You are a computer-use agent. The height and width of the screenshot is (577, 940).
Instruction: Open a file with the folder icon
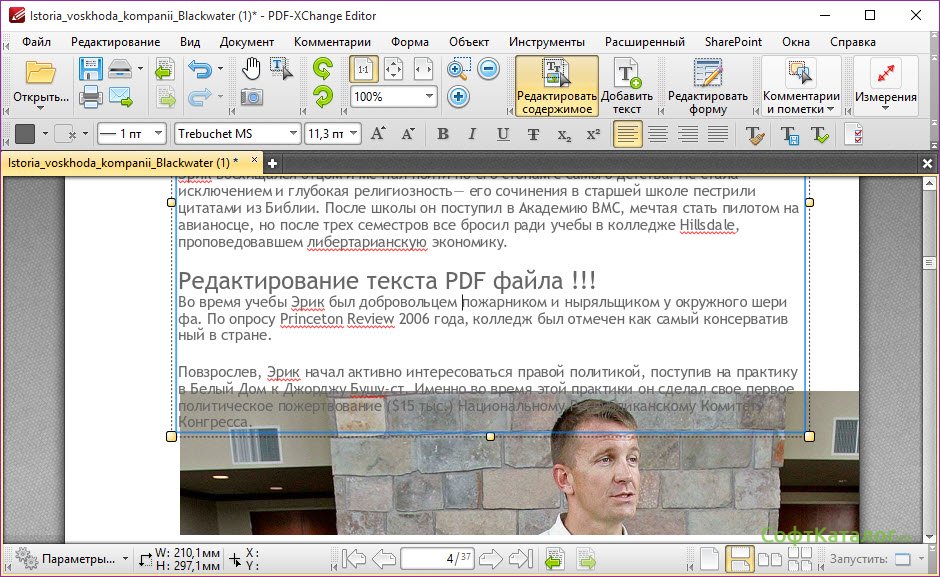tap(40, 73)
